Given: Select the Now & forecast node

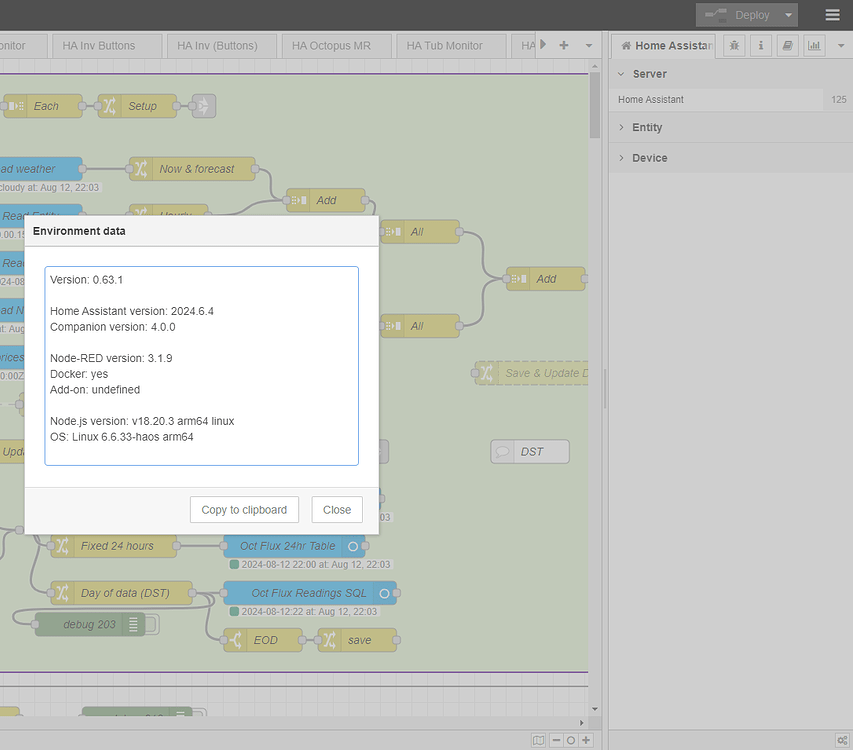Looking at the screenshot, I should point(192,169).
